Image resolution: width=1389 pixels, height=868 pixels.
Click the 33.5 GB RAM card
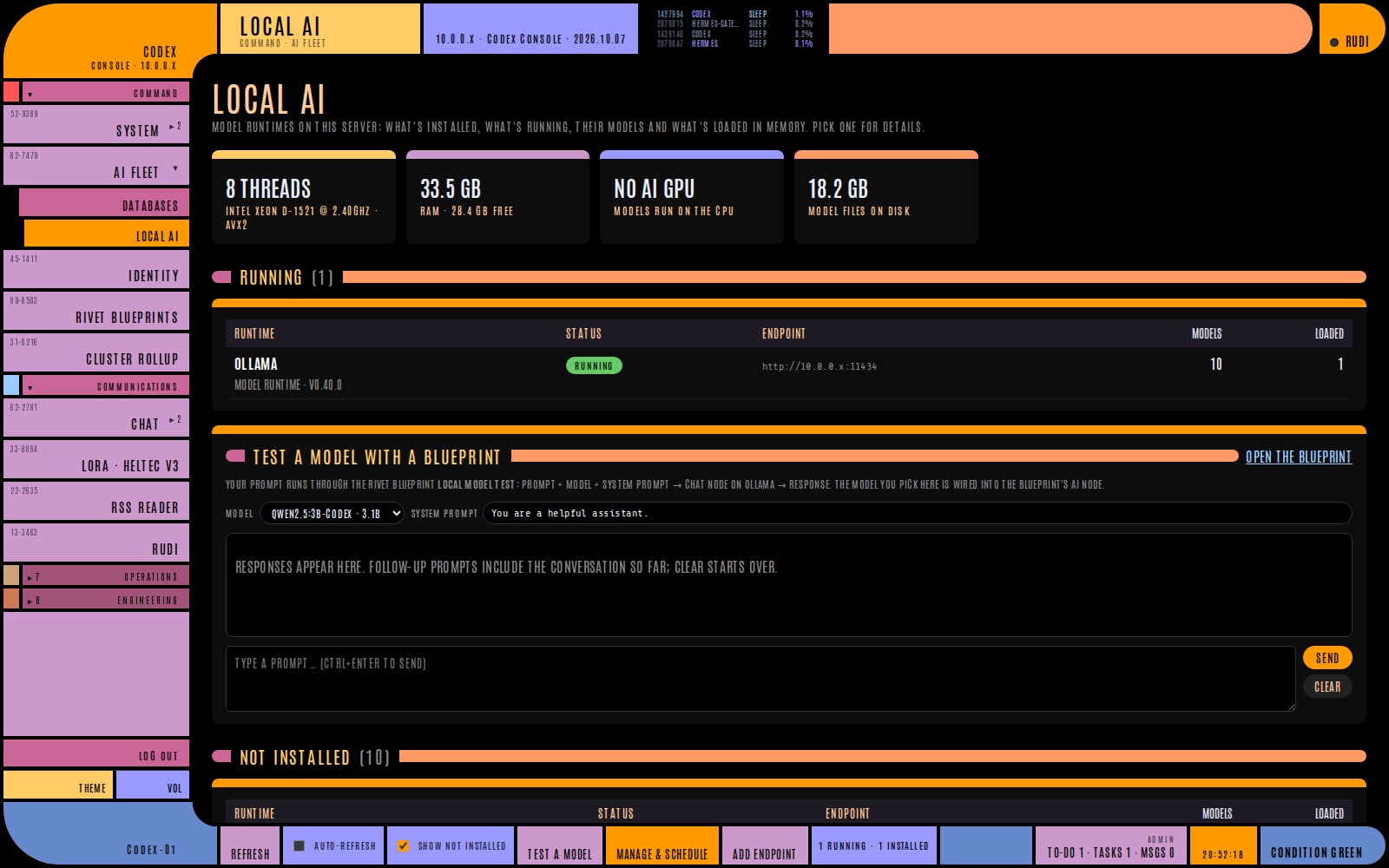pos(497,197)
